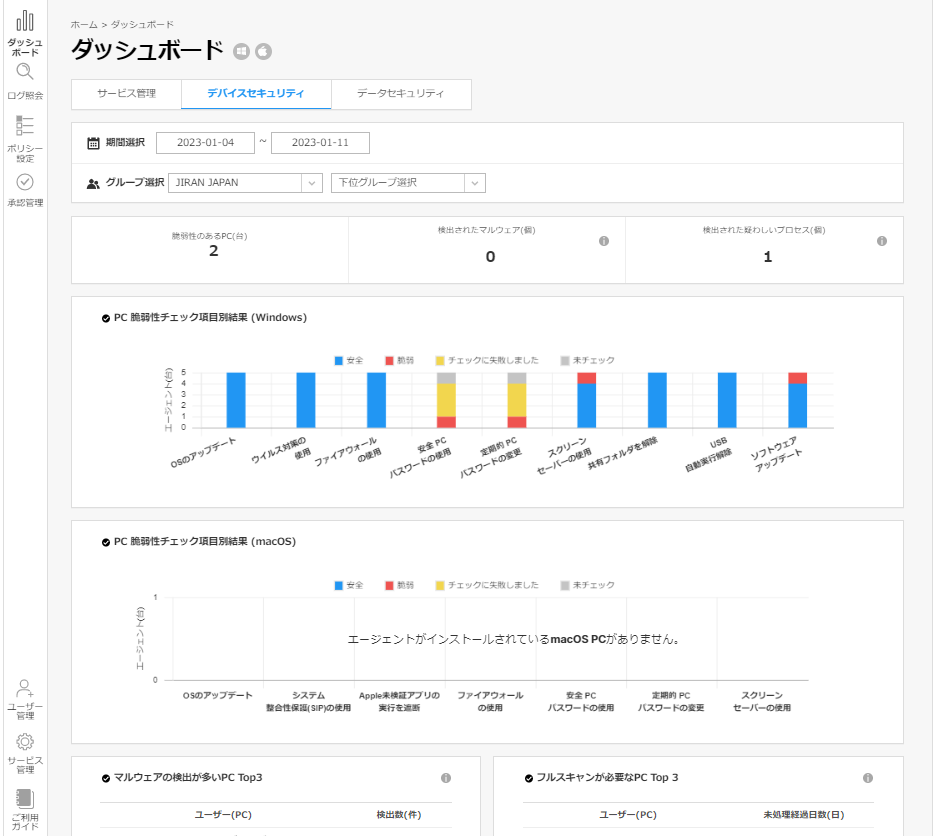Open ポリシー設定 from left sidebar
The width and height of the screenshot is (937, 836).
coord(24,127)
